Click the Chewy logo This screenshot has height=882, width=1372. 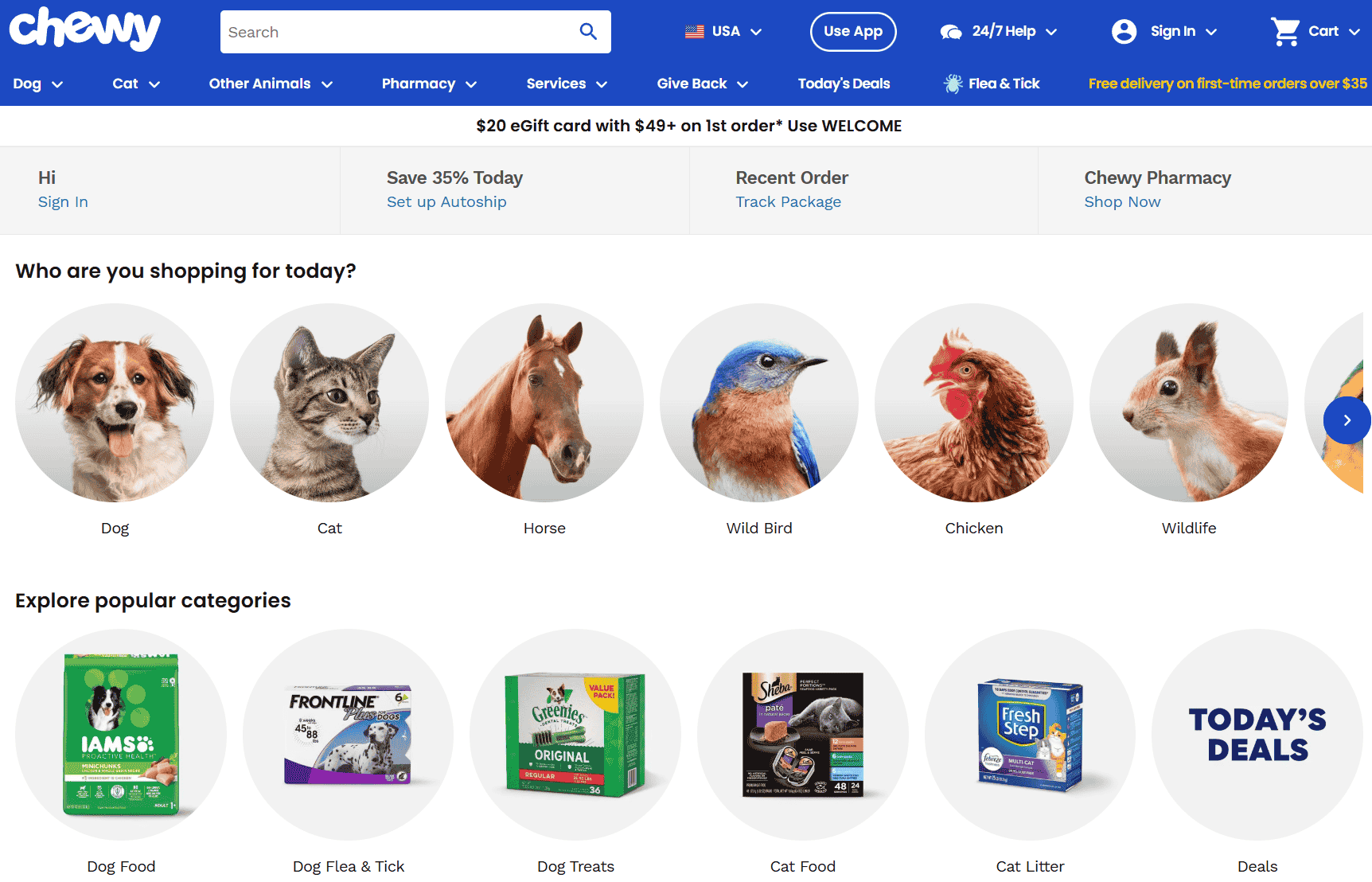[x=84, y=29]
